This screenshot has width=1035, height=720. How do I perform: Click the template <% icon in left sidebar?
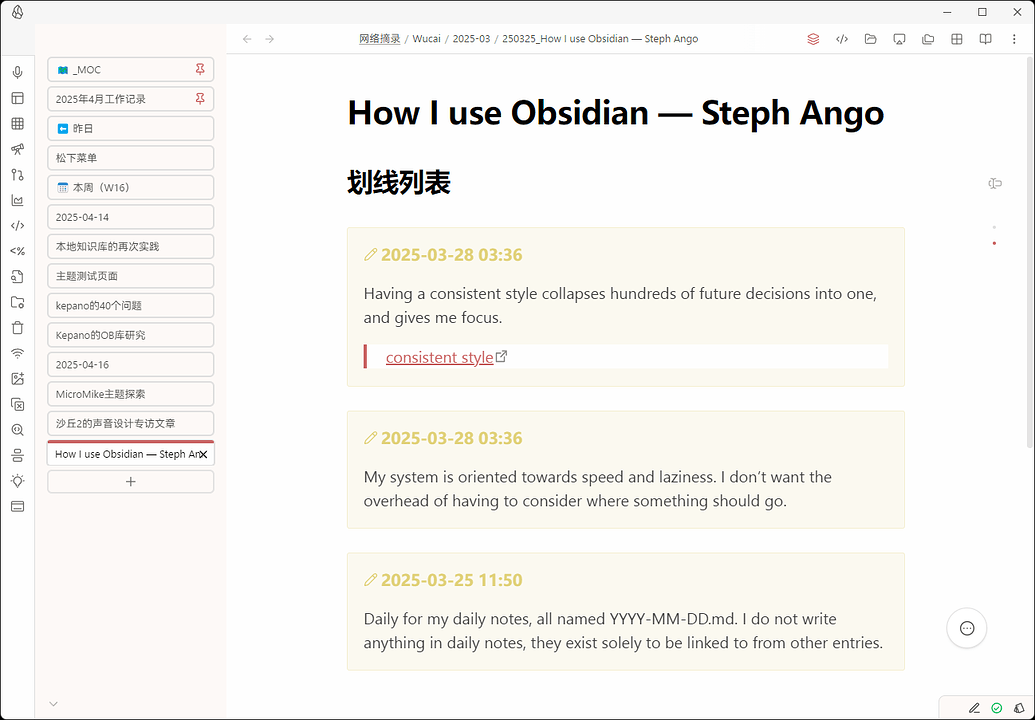pyautogui.click(x=17, y=251)
